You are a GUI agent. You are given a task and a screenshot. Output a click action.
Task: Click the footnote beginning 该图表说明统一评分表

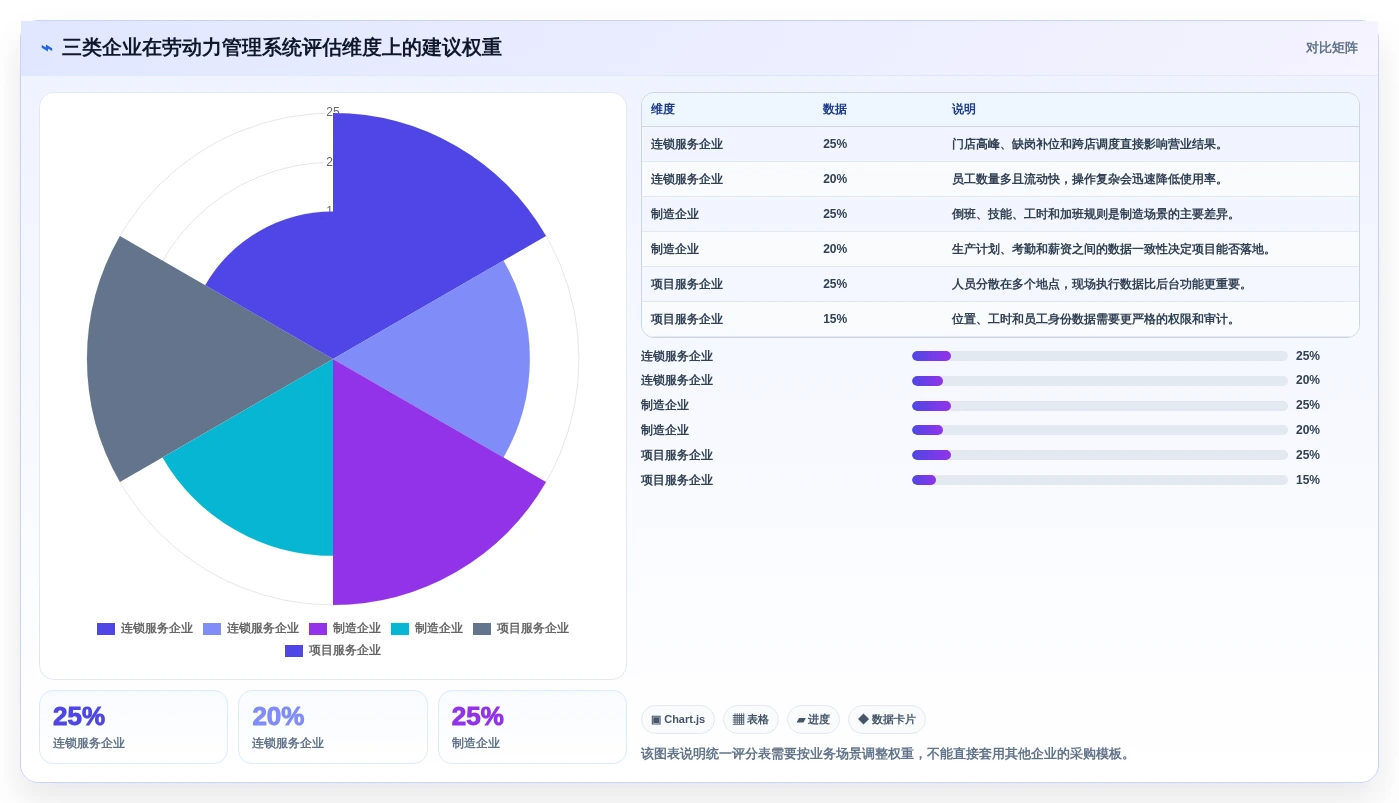point(887,754)
